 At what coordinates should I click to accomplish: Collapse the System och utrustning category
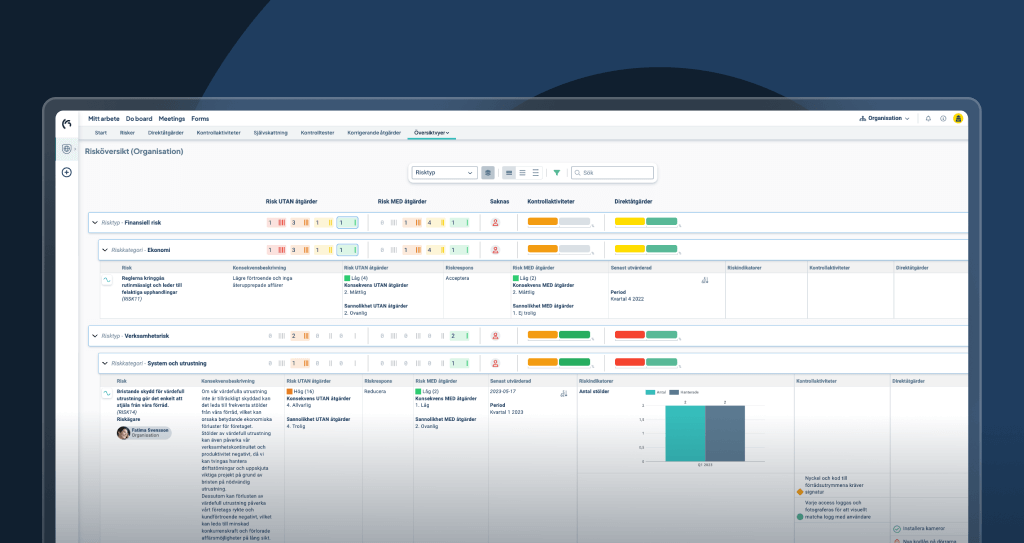click(x=105, y=362)
